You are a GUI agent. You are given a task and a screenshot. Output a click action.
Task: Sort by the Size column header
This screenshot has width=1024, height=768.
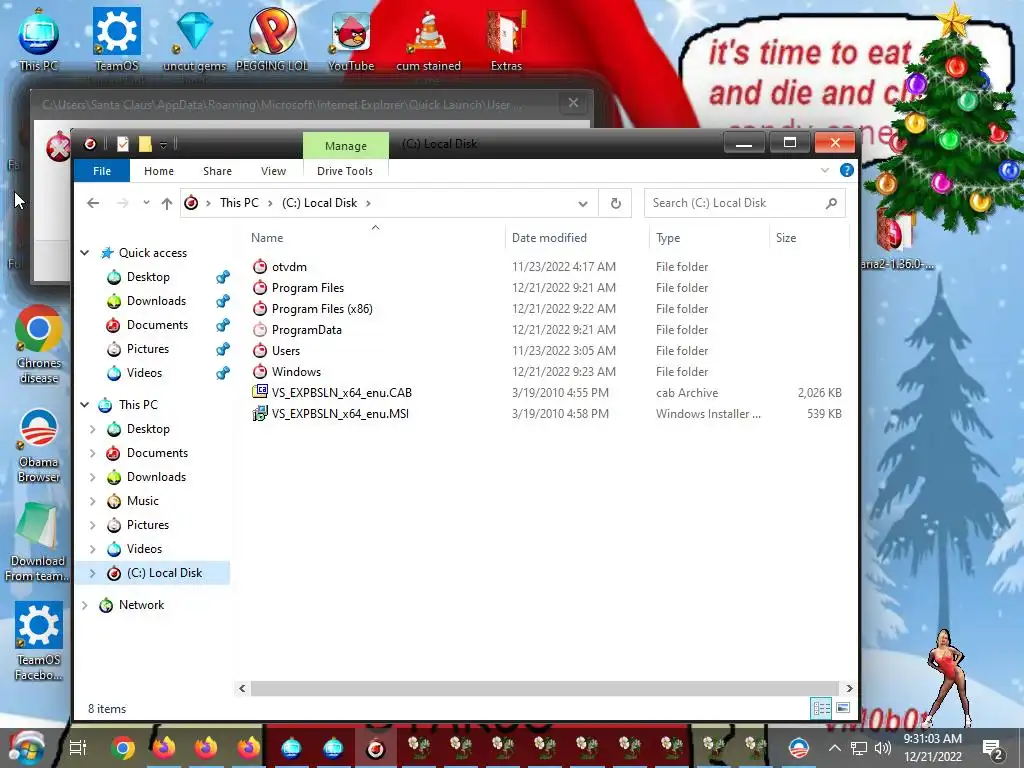(x=810, y=238)
